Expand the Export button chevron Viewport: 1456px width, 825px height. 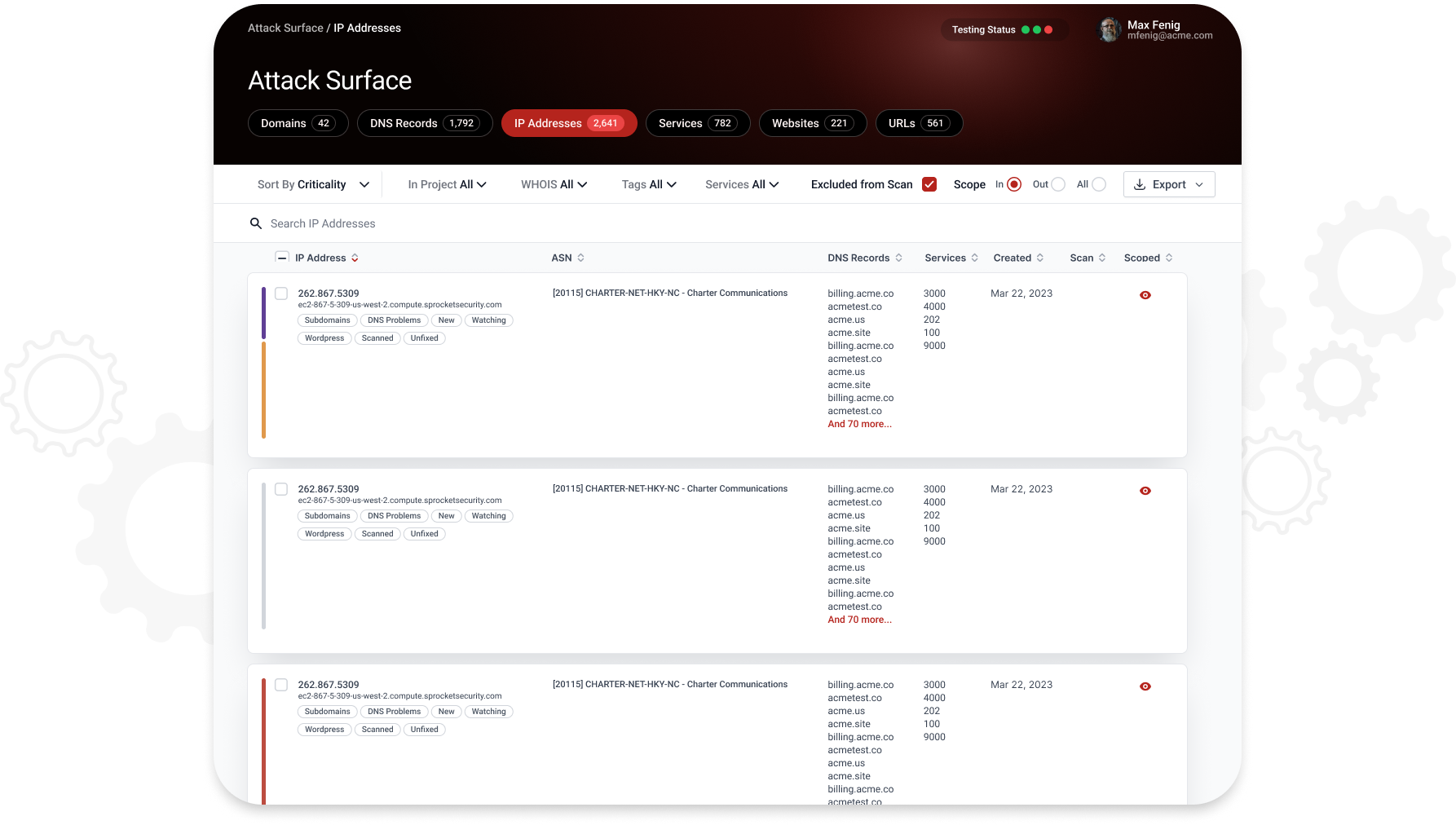point(1199,185)
